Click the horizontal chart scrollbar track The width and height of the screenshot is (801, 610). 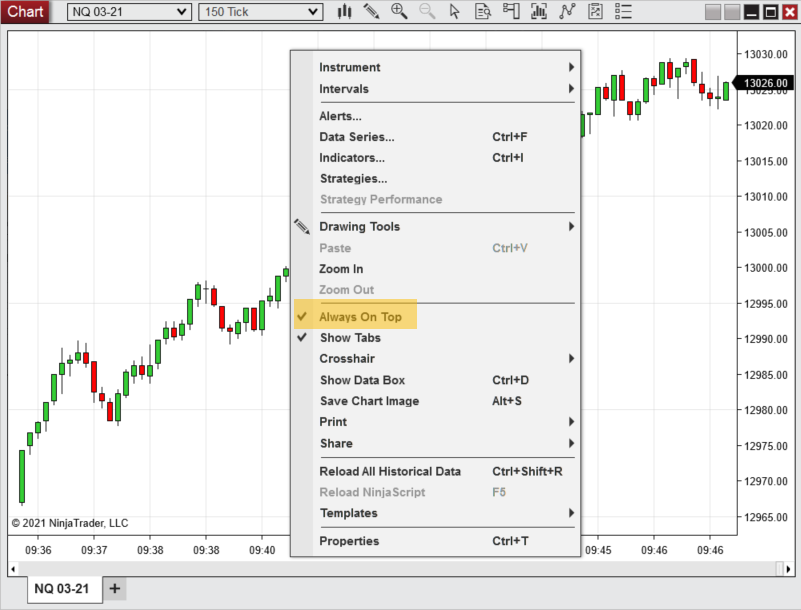click(396, 569)
